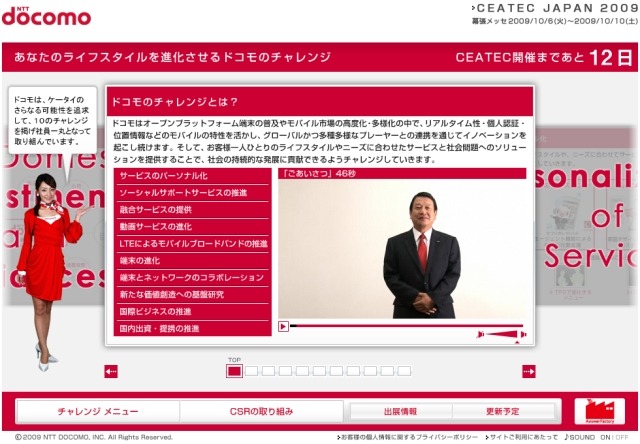Play the ごあいさつ video

283,326
